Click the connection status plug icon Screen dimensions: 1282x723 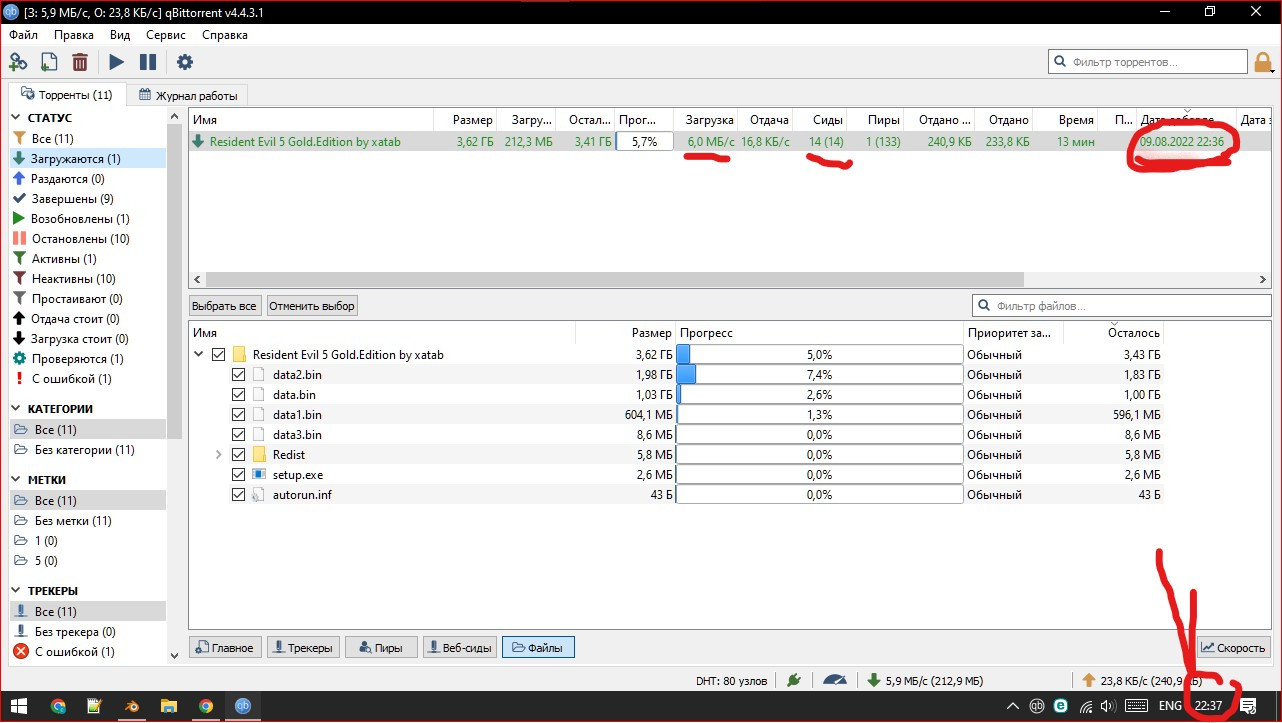pyautogui.click(x=794, y=680)
